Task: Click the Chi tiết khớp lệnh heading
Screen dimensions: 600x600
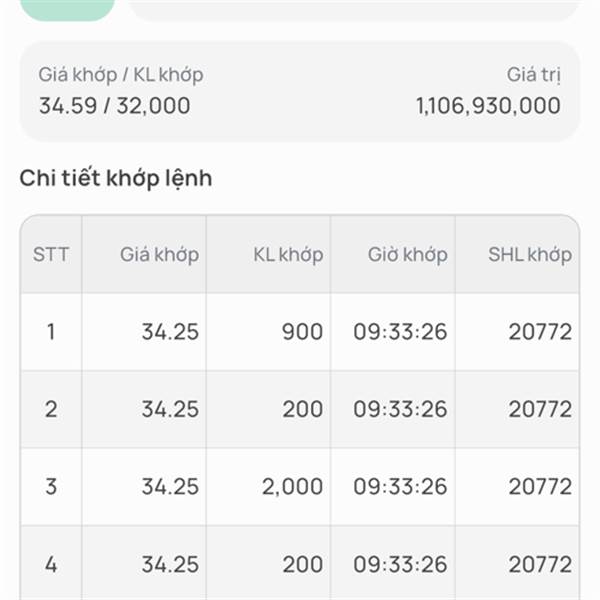Action: pyautogui.click(x=116, y=178)
